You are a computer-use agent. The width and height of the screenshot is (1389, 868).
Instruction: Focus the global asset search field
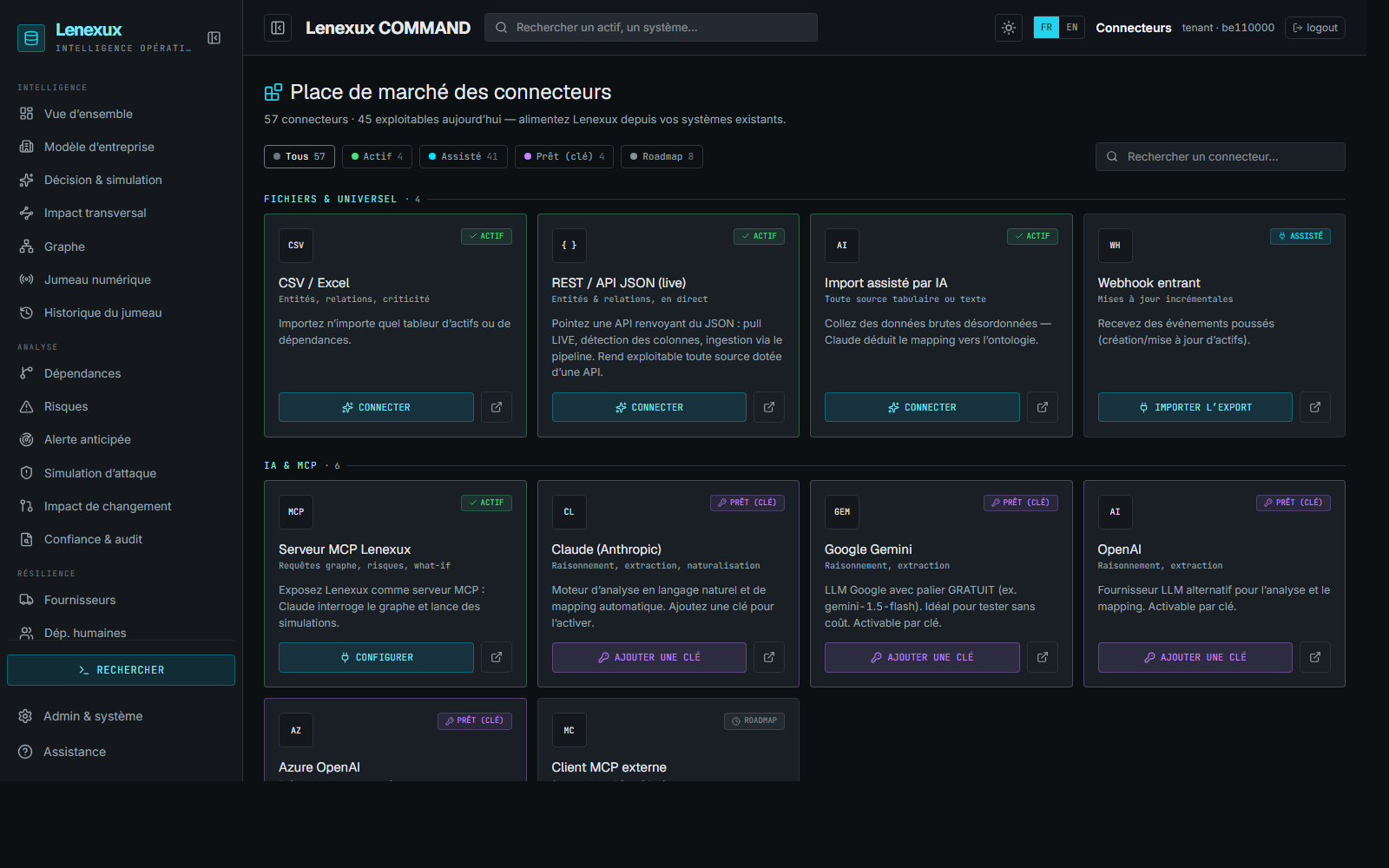coord(651,28)
